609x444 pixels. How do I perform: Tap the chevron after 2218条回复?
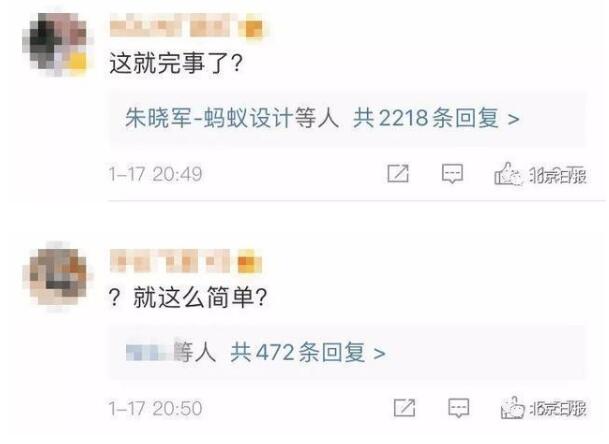click(x=513, y=119)
